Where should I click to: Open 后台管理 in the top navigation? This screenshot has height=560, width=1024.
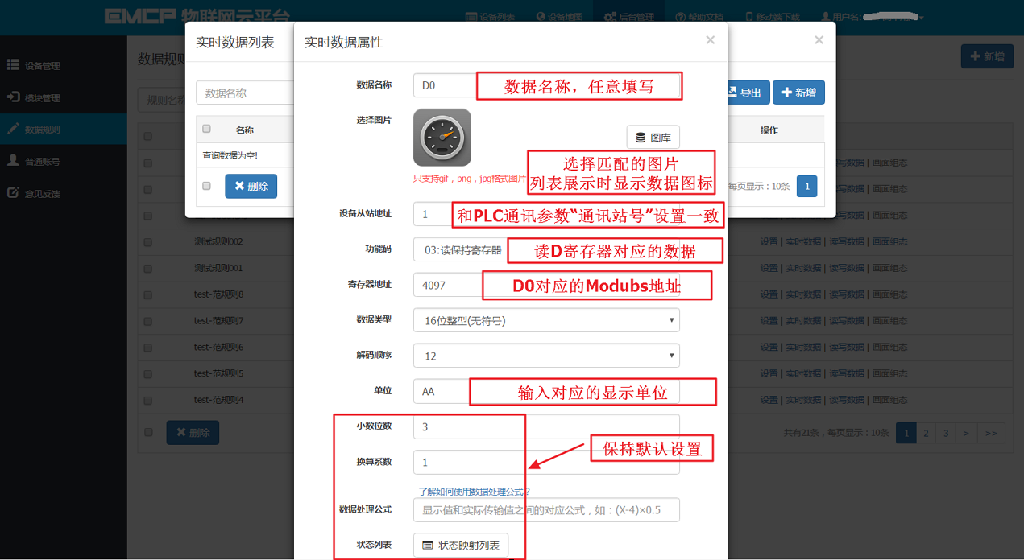628,17
